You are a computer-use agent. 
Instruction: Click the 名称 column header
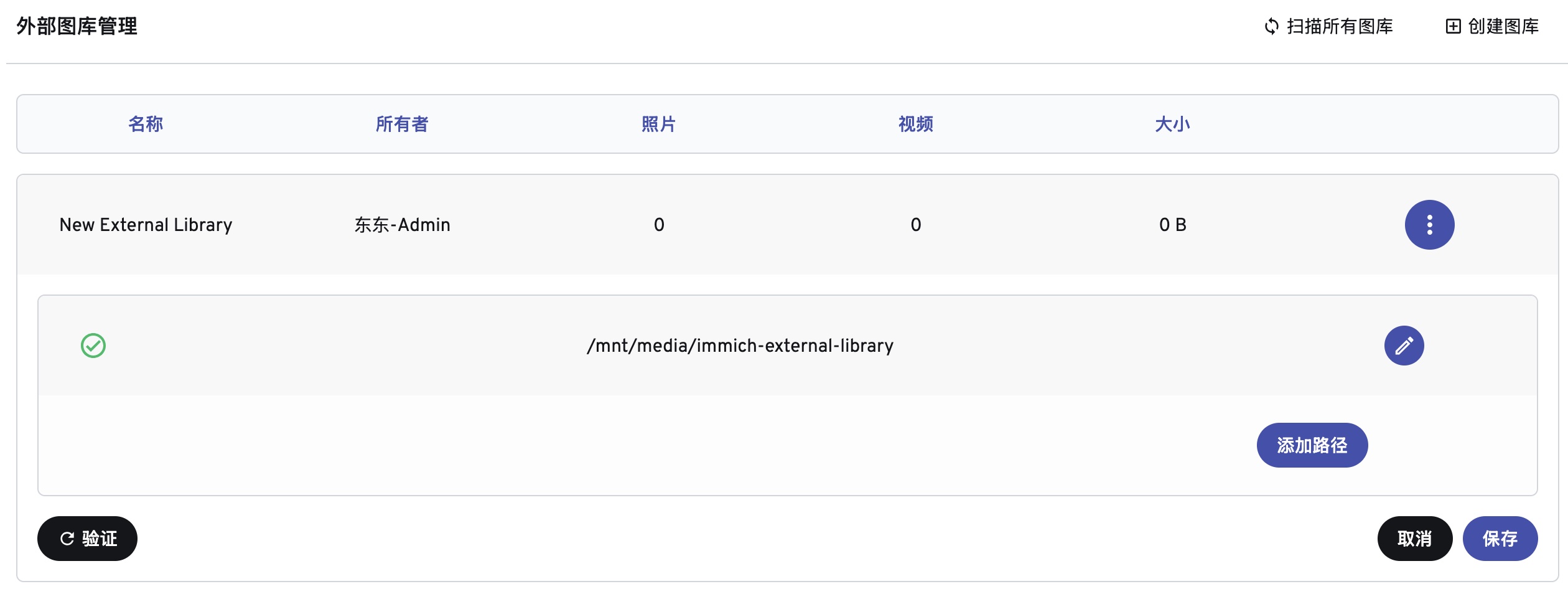click(146, 124)
